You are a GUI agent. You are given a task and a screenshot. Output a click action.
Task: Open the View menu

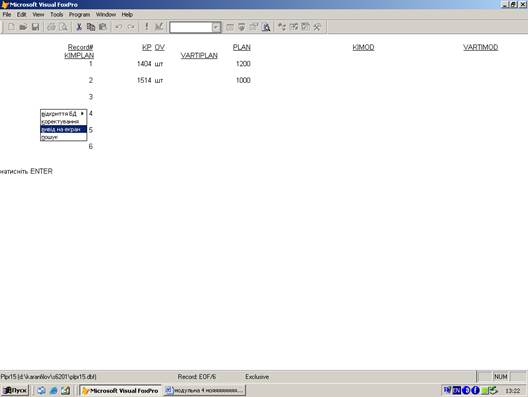38,14
